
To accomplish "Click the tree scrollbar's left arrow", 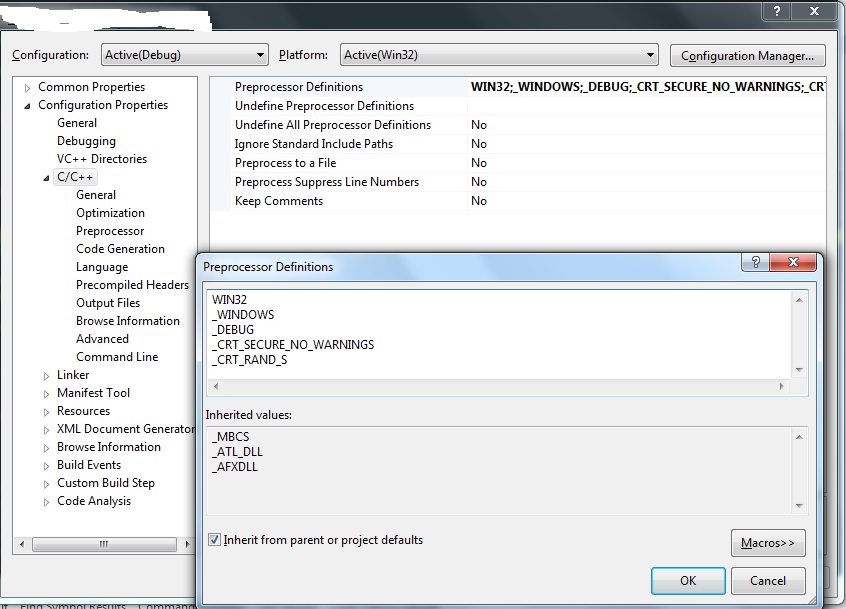I will (22, 544).
